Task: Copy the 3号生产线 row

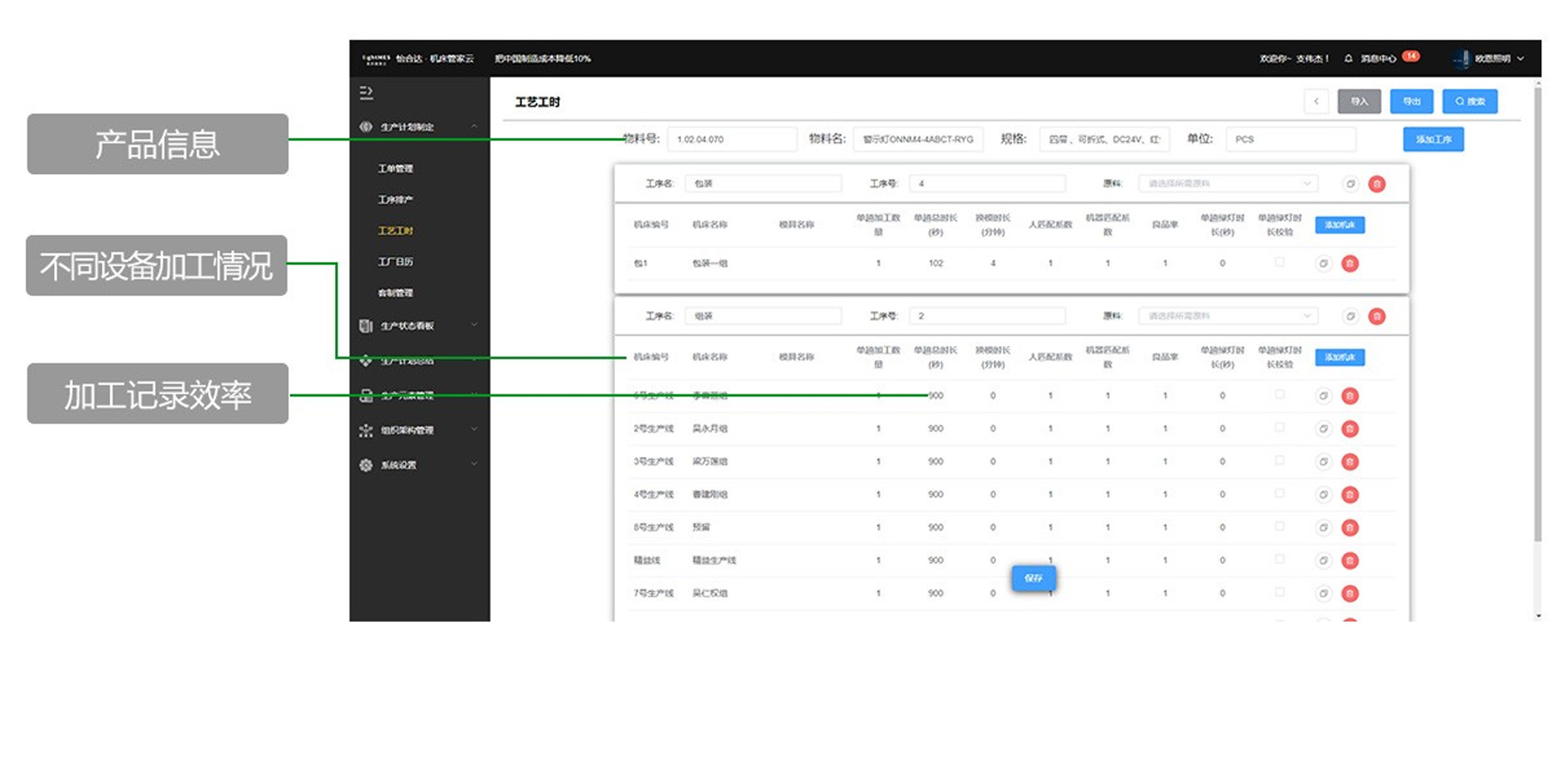Action: (1323, 462)
